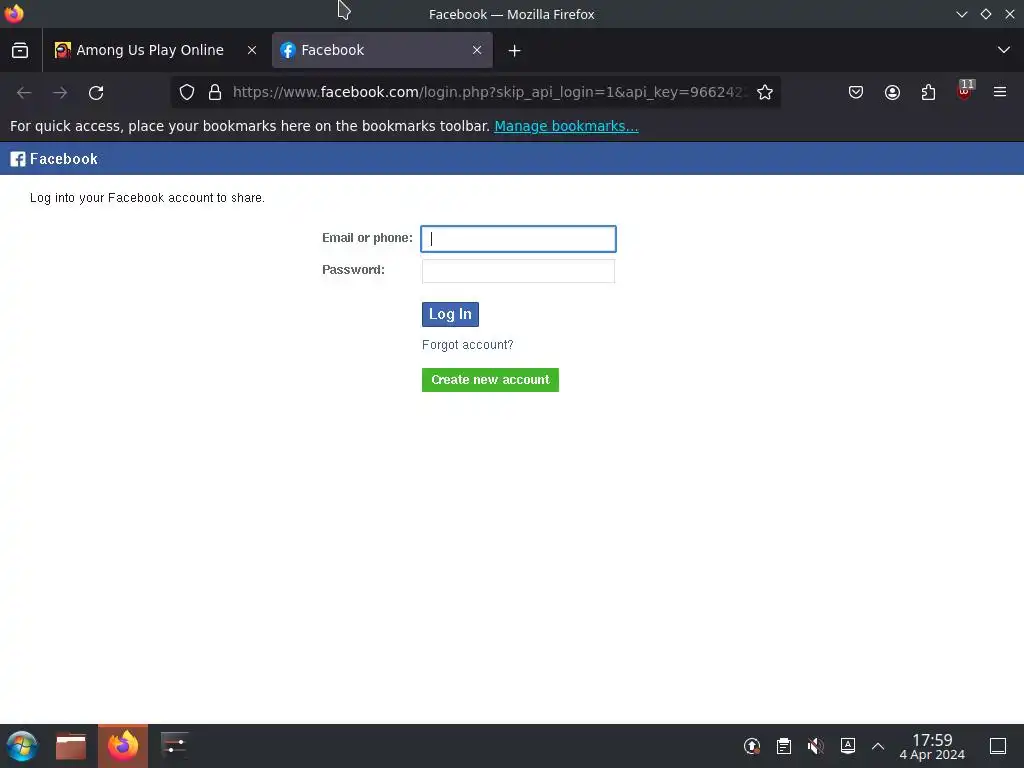Image resolution: width=1024 pixels, height=768 pixels.
Task: Open uBlock extension icon with badge 11
Action: [x=965, y=91]
